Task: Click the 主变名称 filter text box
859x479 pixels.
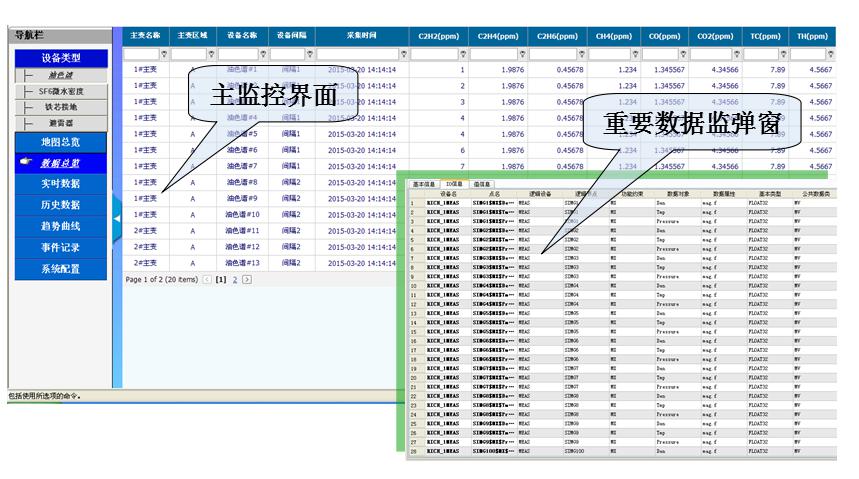Action: 141,54
